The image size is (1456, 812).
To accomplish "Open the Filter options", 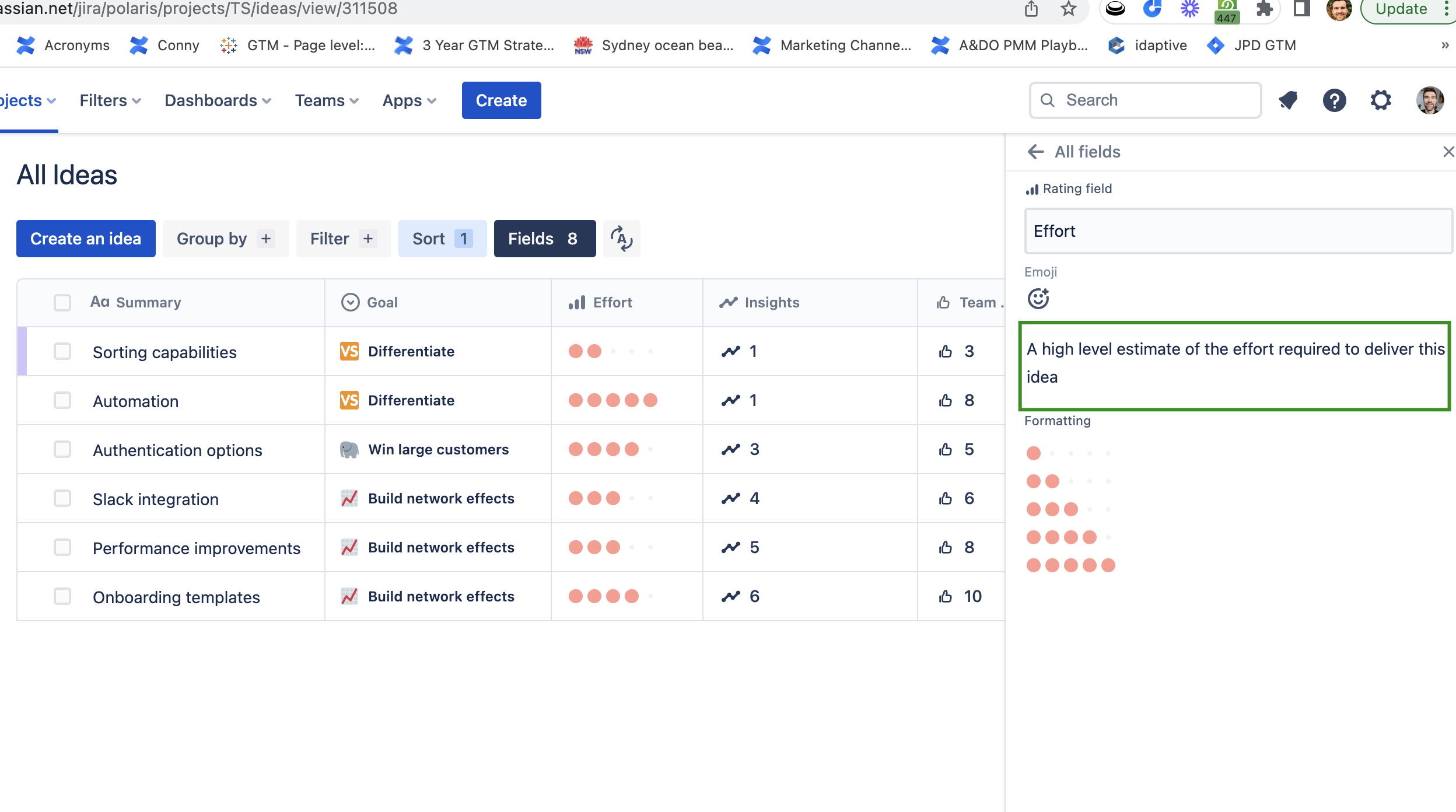I will [344, 239].
